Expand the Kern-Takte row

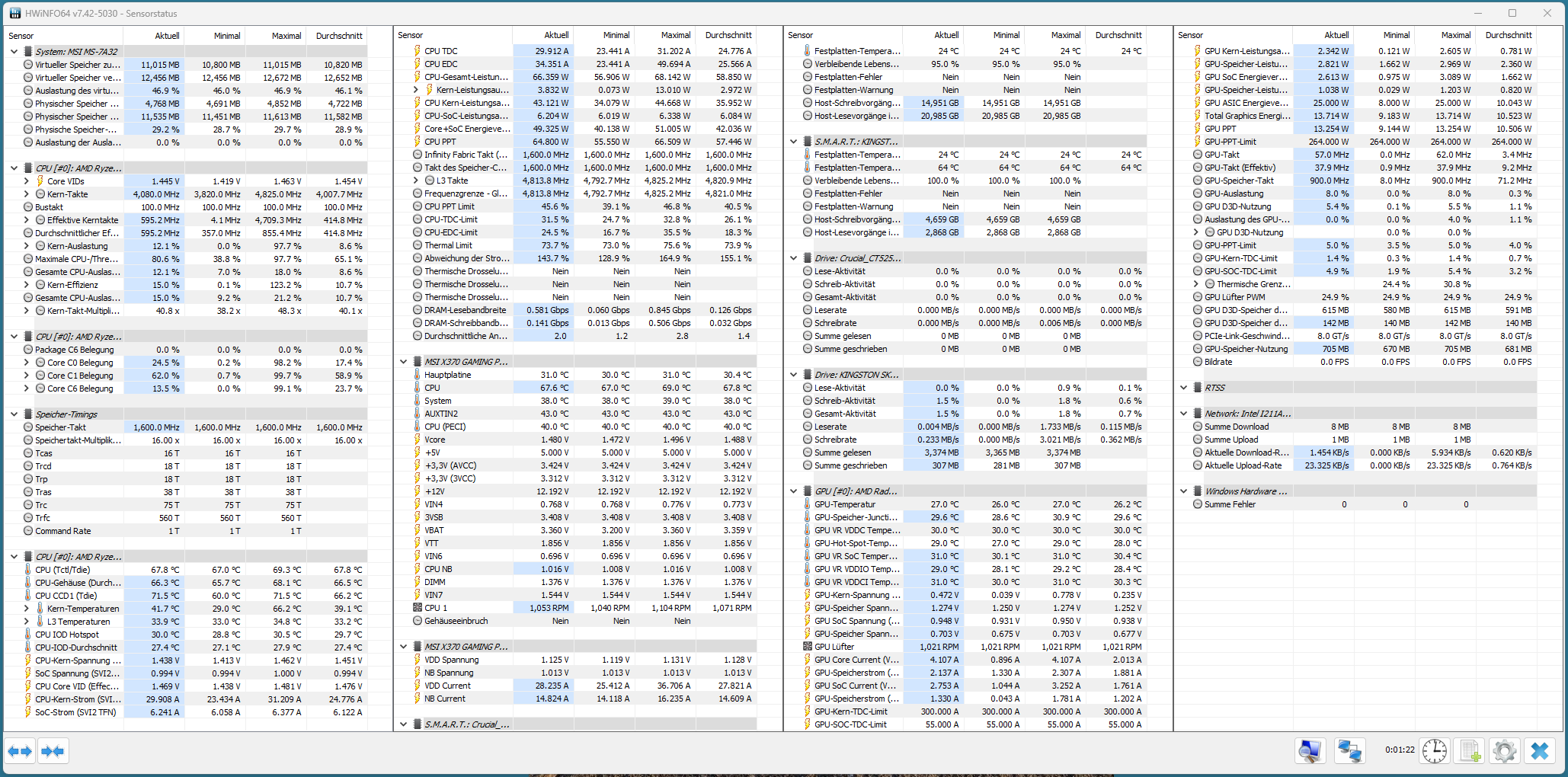(x=26, y=194)
